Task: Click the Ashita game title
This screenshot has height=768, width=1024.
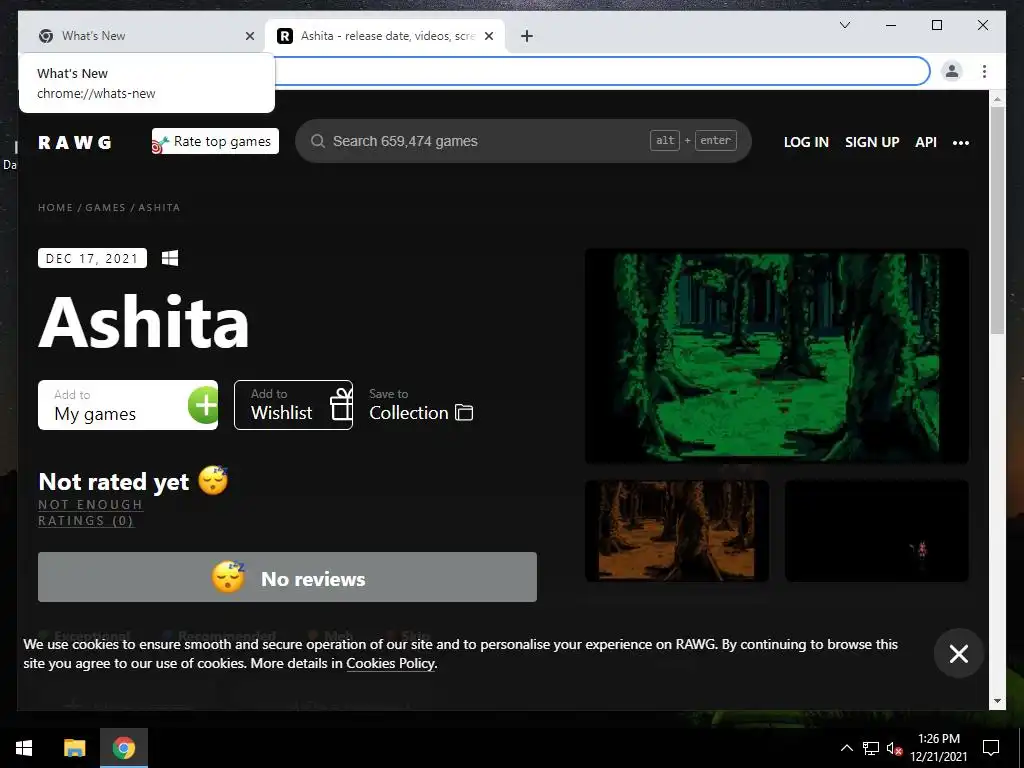Action: coord(144,322)
